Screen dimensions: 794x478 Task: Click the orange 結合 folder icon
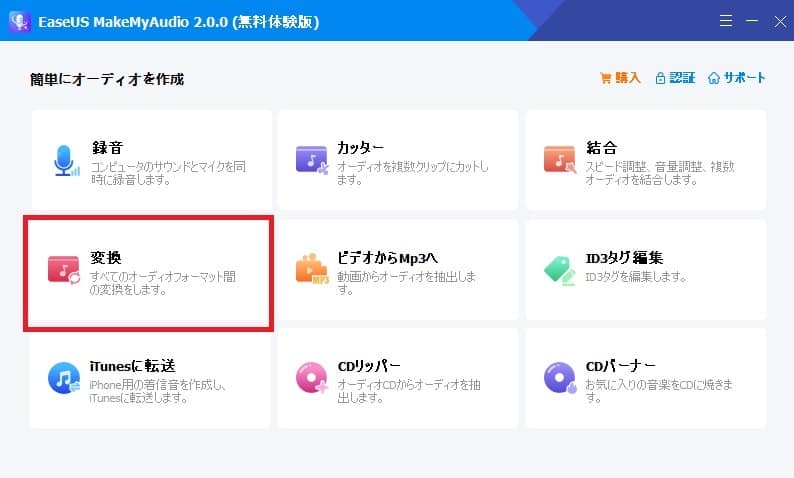click(x=560, y=160)
